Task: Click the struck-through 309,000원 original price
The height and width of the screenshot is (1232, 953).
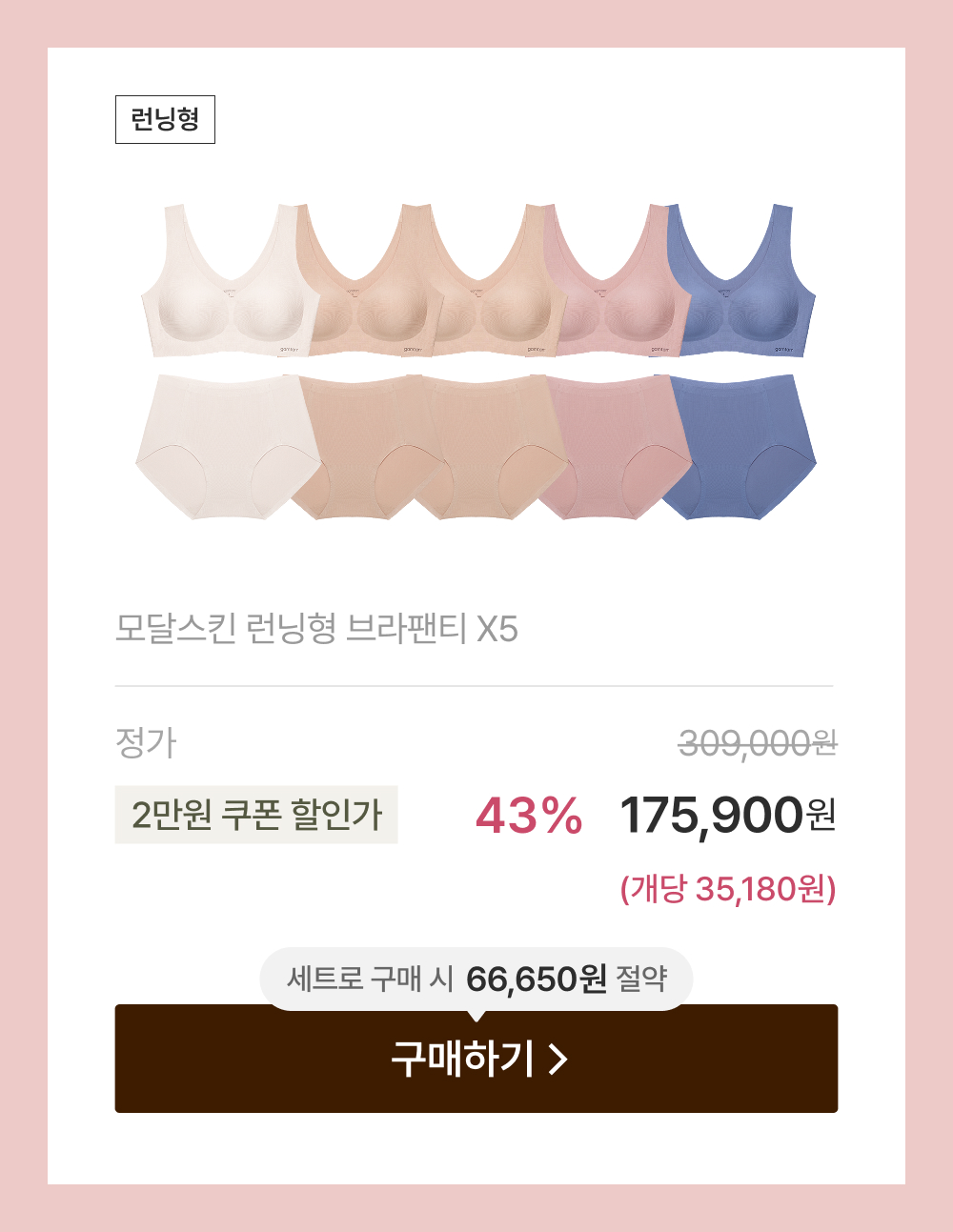Action: 758,743
